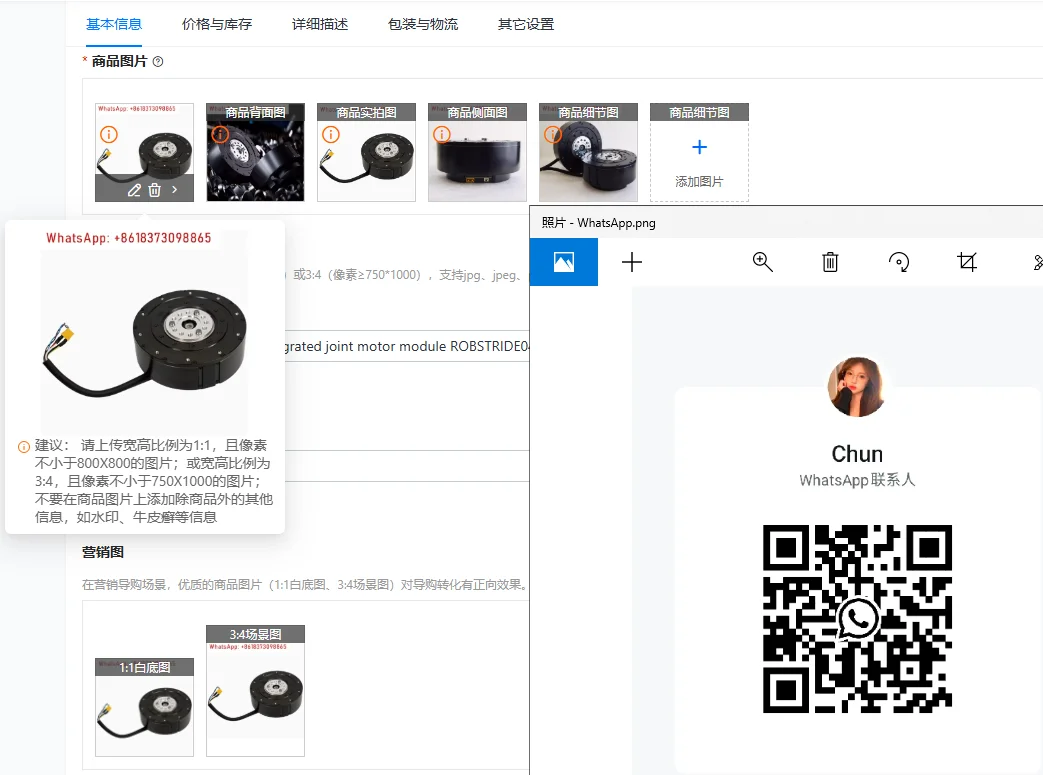
Task: Click the Chun profile avatar in photo
Action: click(857, 387)
